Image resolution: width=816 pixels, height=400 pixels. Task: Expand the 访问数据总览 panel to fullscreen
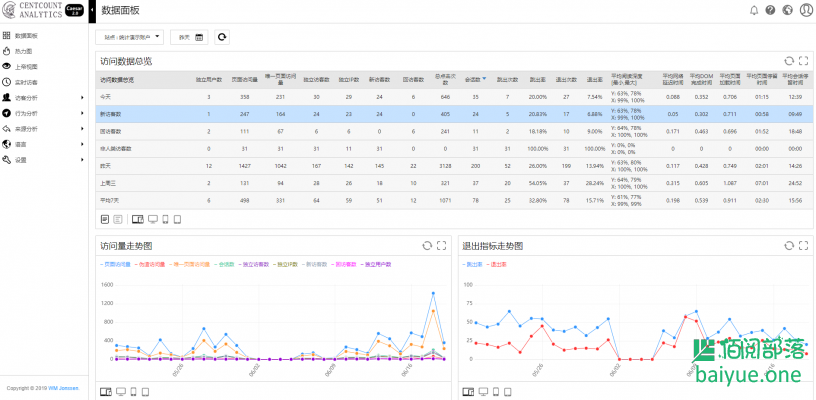coord(804,61)
